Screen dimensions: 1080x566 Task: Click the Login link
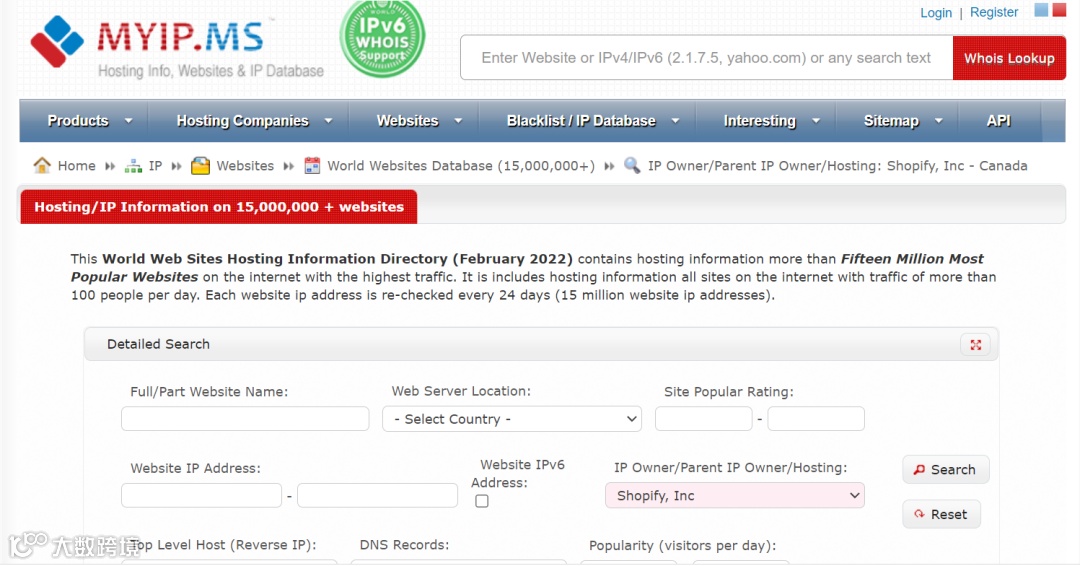(936, 12)
